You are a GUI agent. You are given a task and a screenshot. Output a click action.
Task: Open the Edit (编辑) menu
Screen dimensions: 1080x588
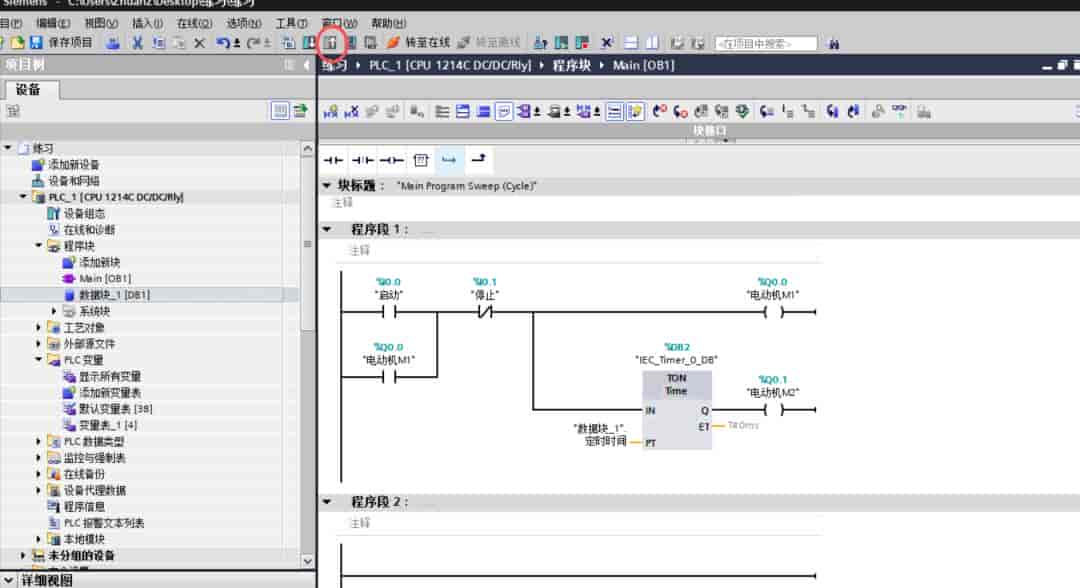(x=53, y=23)
